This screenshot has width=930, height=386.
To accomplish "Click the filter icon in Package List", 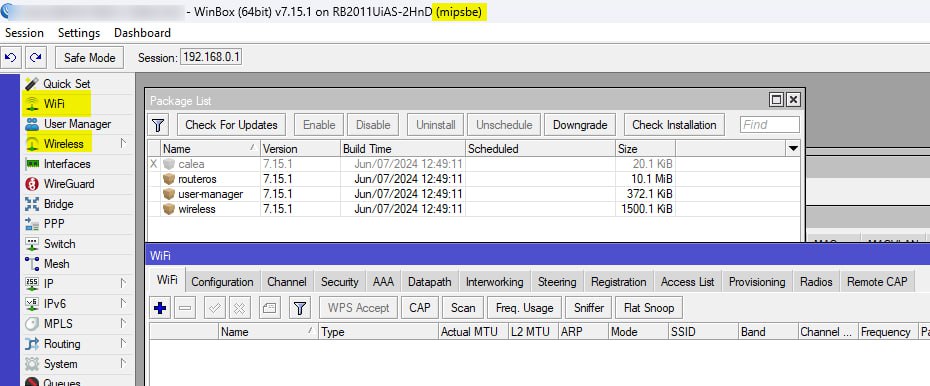I will point(158,125).
